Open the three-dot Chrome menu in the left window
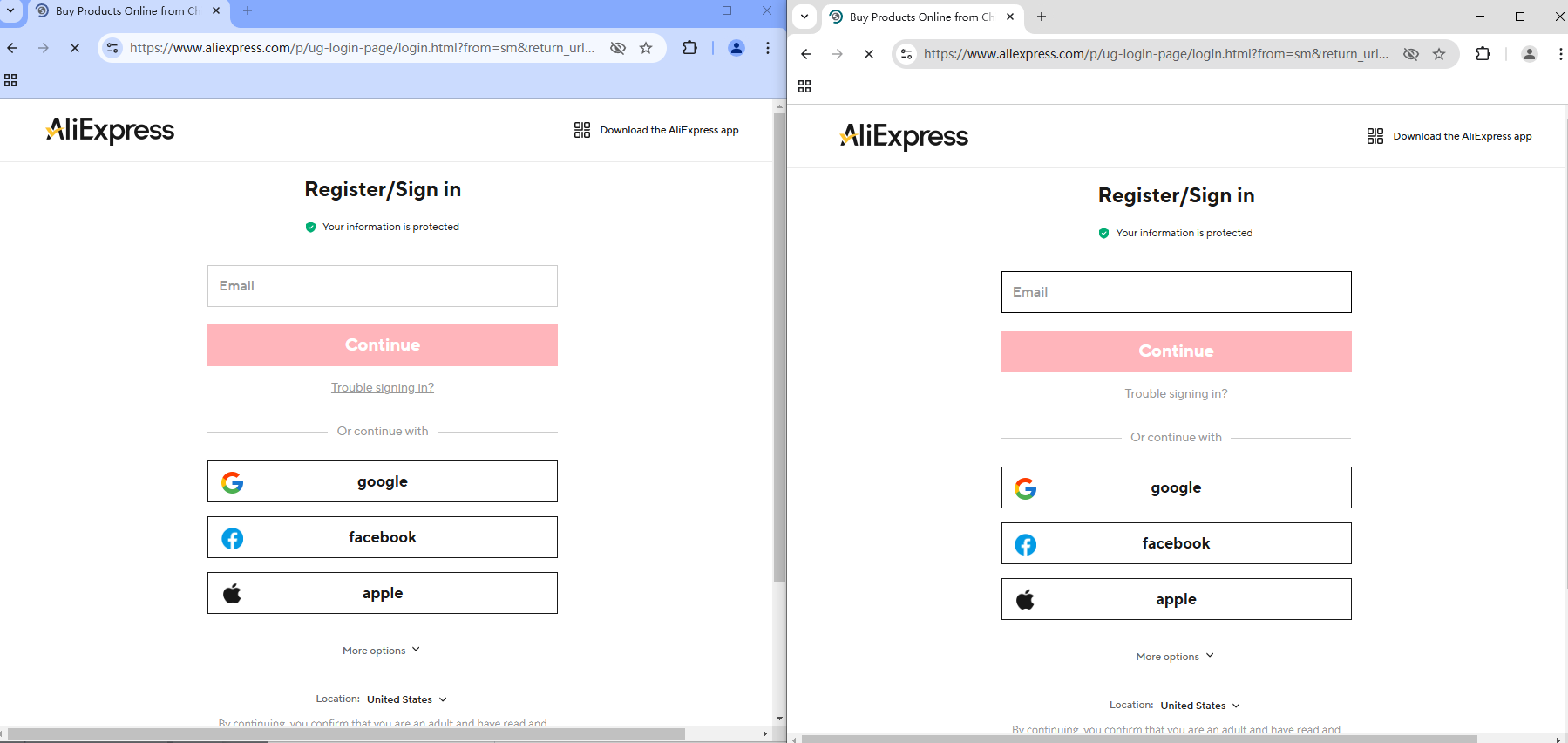 768,48
